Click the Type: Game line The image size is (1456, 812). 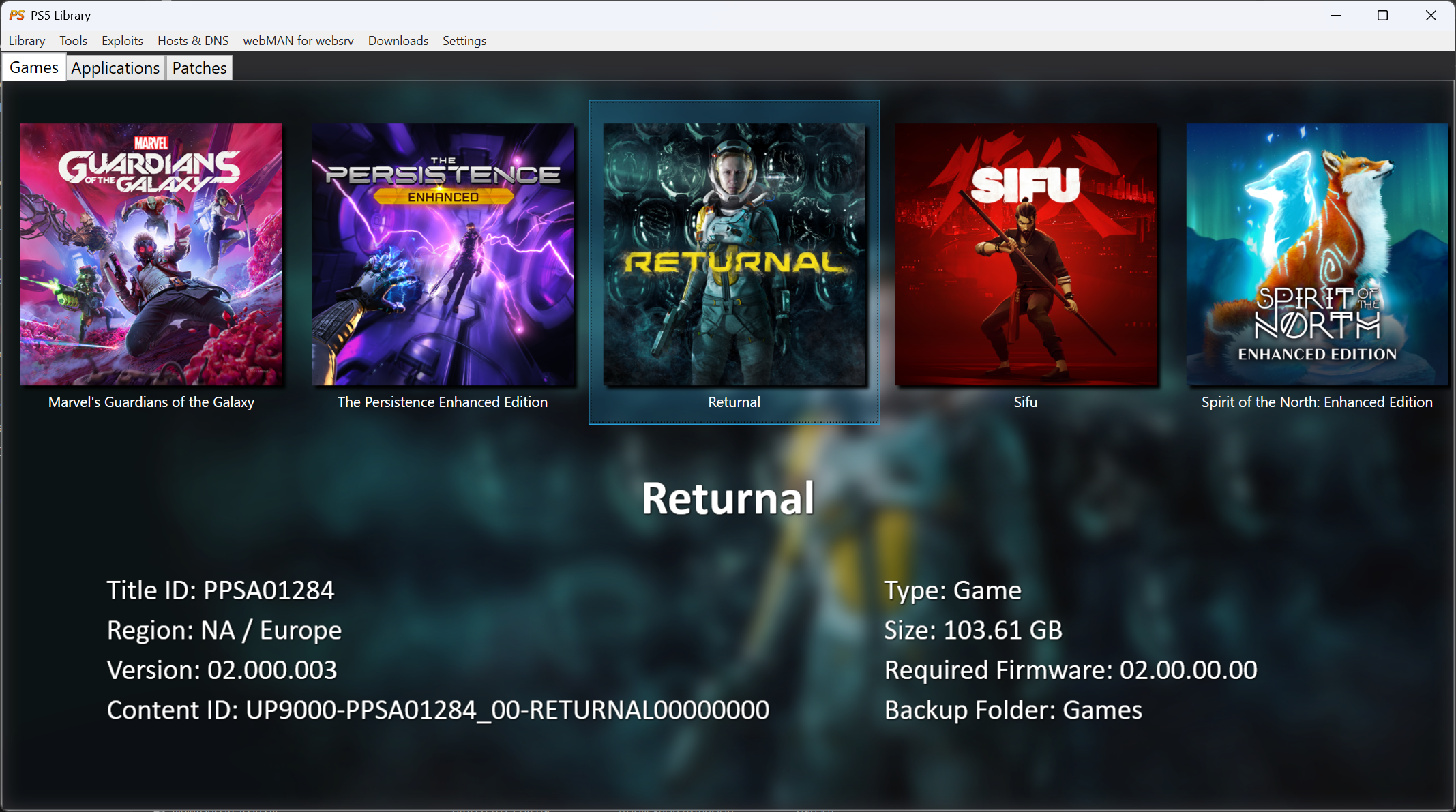click(x=953, y=590)
